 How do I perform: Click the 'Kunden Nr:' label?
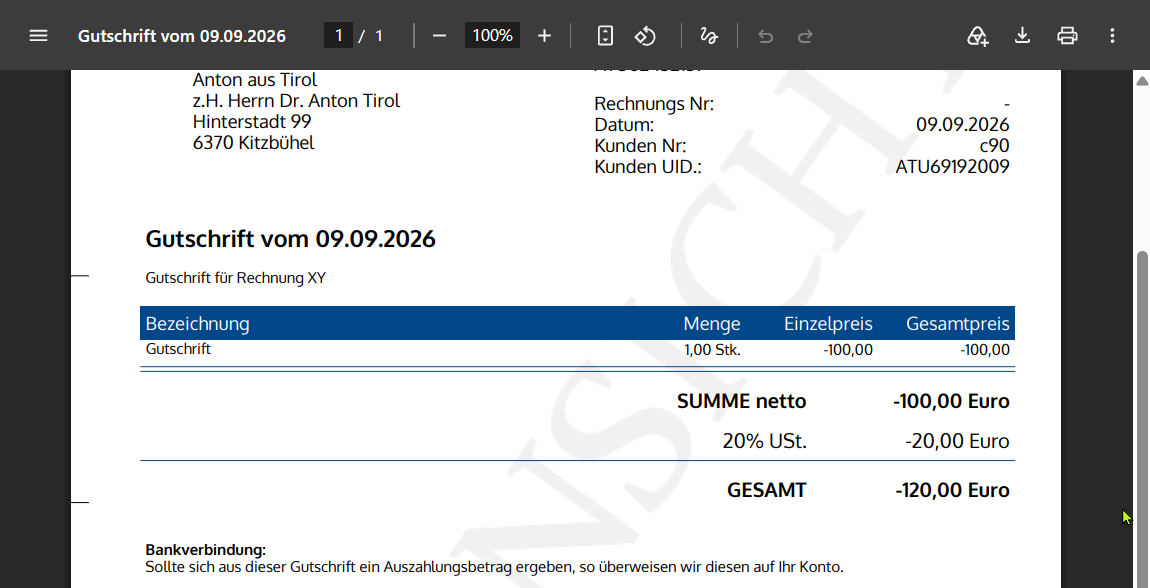click(x=640, y=145)
